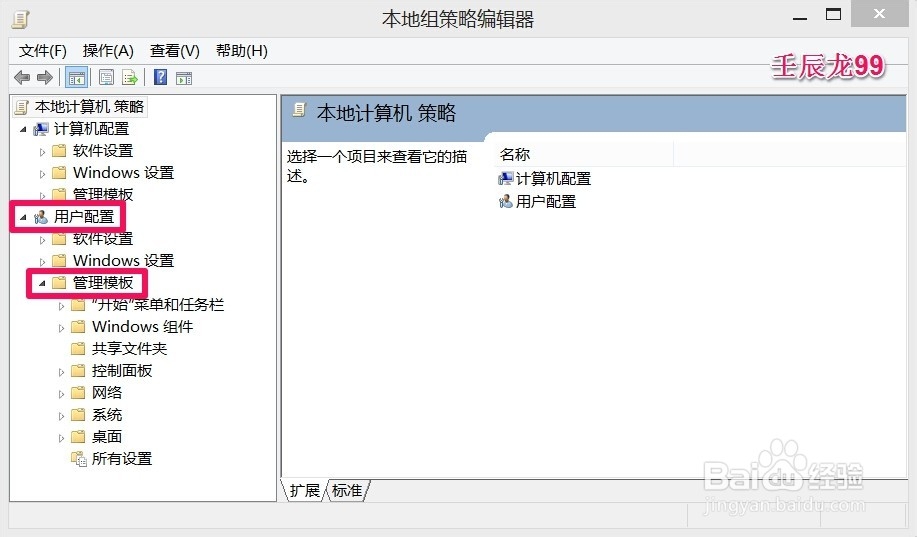
Task: Expand 软件设置 under 计算机配置
Action: pyautogui.click(x=42, y=152)
